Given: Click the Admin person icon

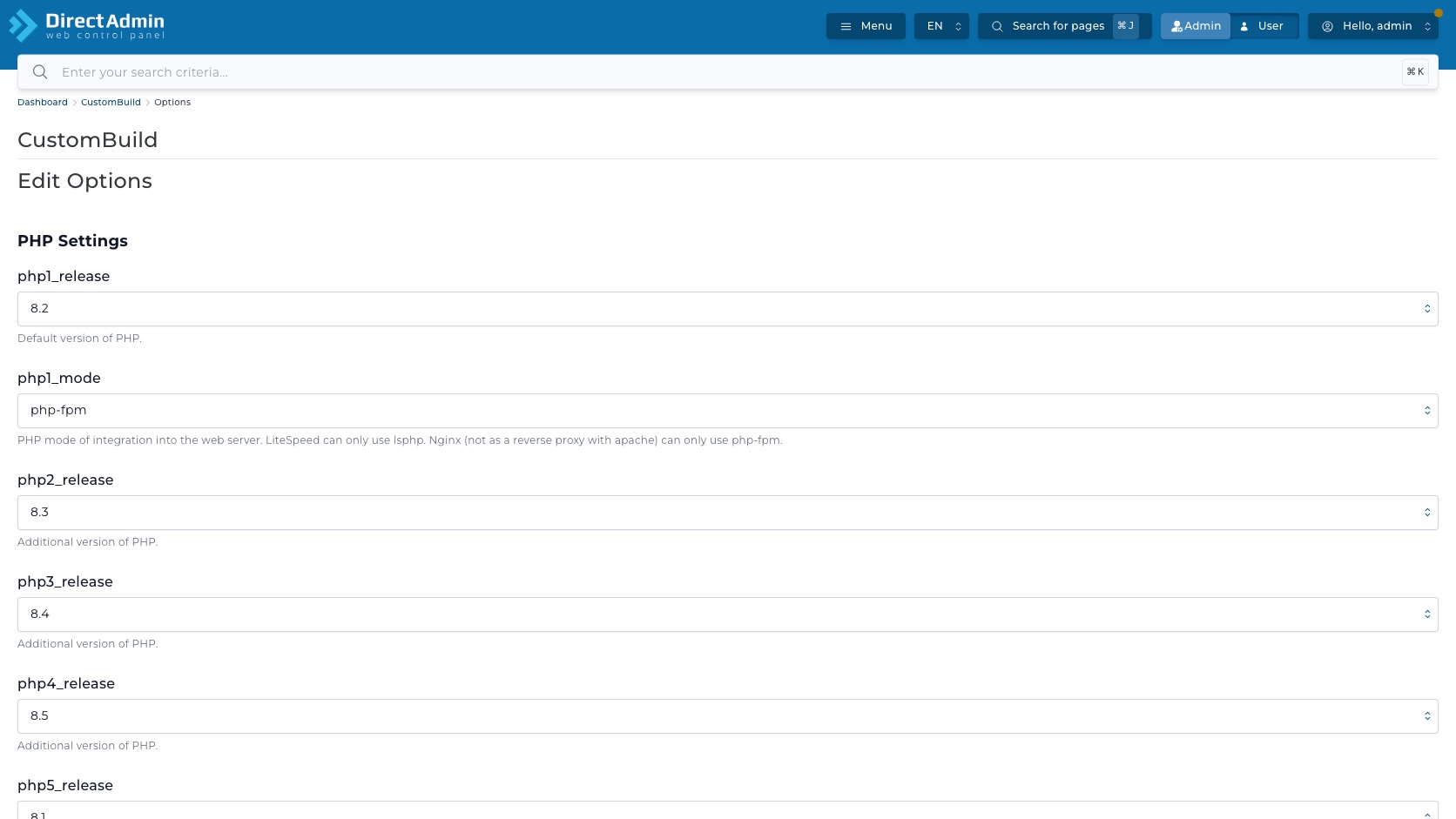Looking at the screenshot, I should (x=1176, y=26).
